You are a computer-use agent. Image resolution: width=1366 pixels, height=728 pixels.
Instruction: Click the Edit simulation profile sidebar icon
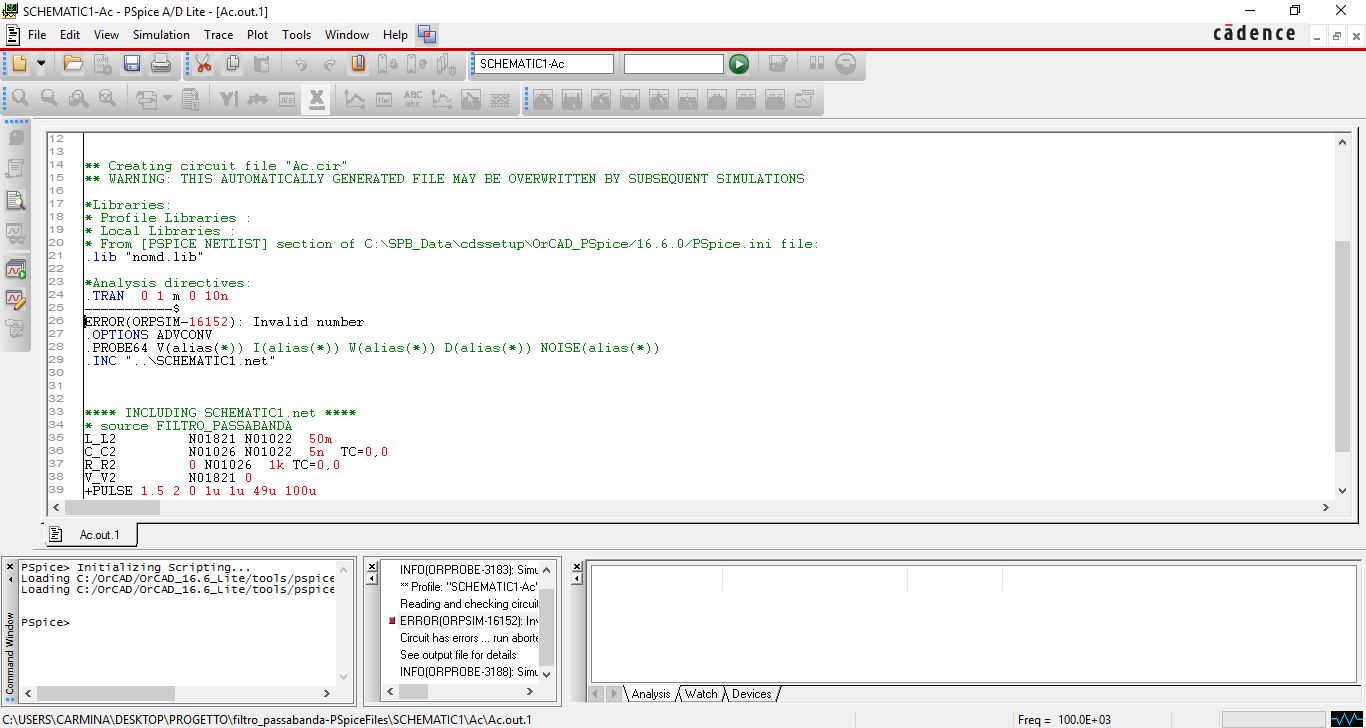click(15, 298)
